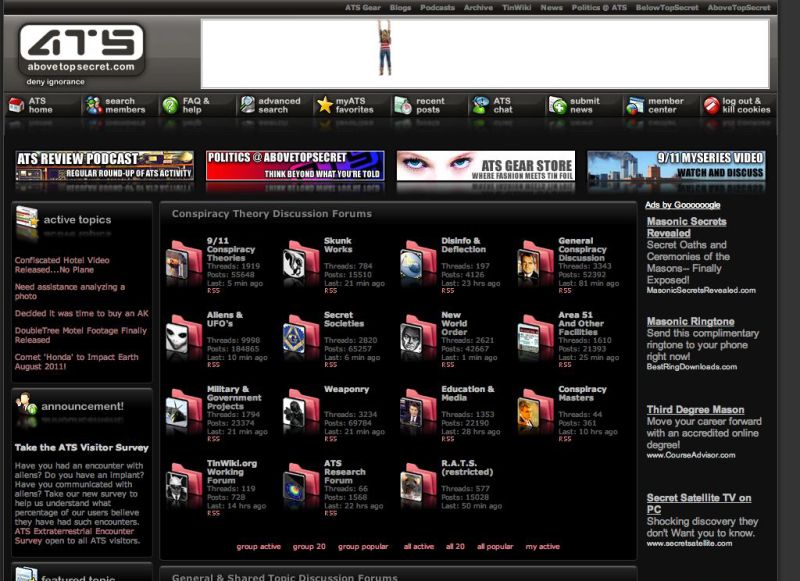Open the Masonic Ringtone ad link

(x=690, y=321)
